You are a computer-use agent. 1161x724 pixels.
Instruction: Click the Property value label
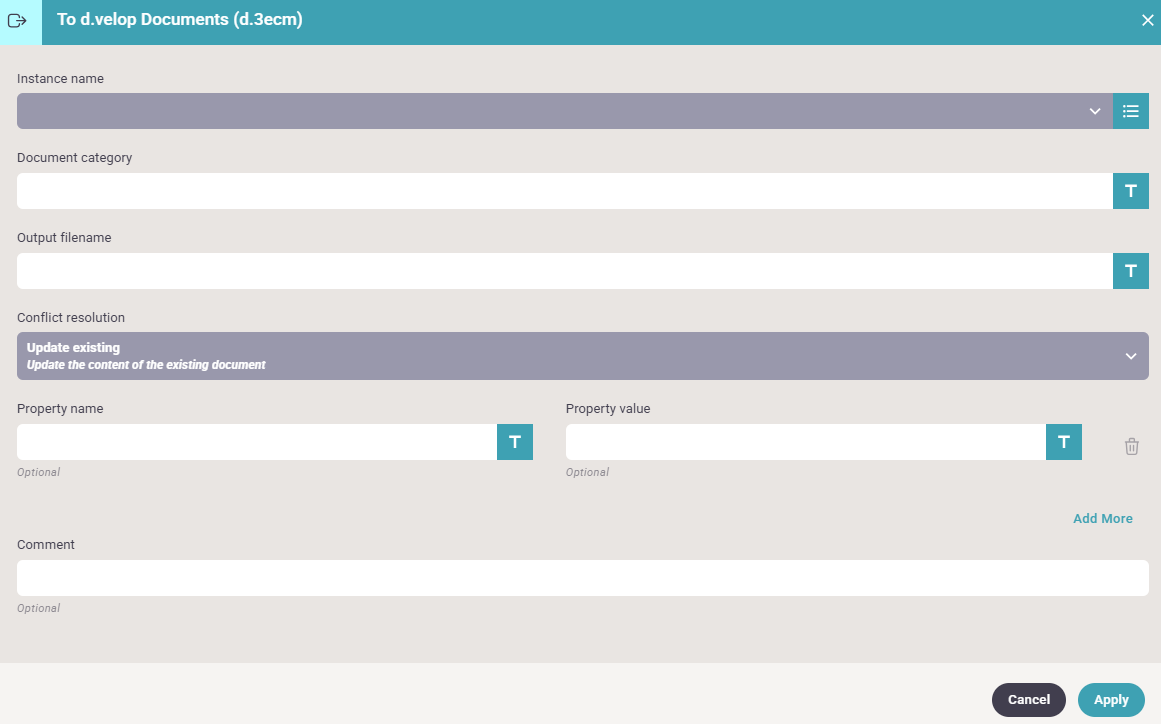(x=608, y=409)
